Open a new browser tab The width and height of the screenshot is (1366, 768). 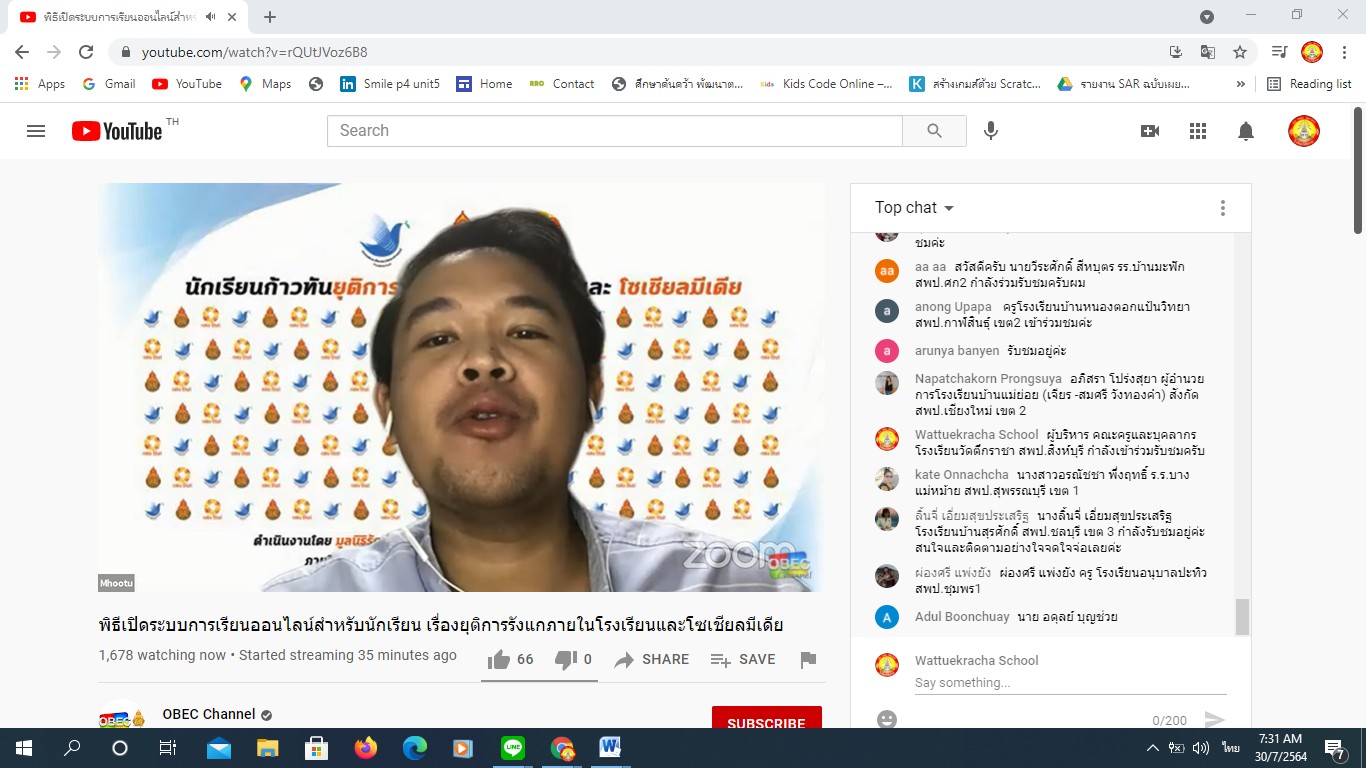click(270, 17)
